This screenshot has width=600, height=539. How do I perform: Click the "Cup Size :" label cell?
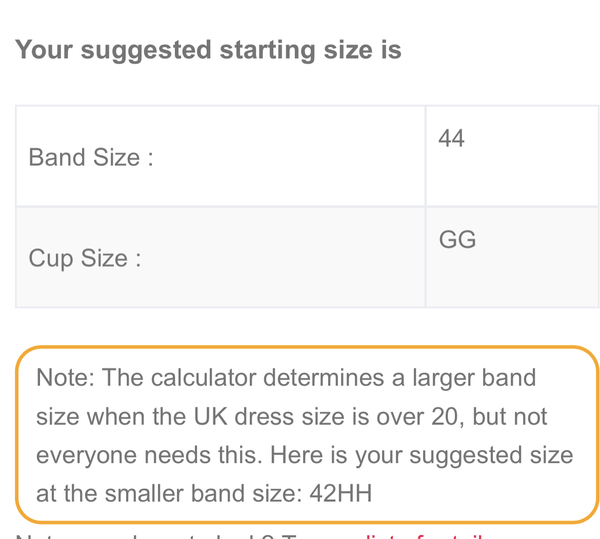click(x=84, y=258)
